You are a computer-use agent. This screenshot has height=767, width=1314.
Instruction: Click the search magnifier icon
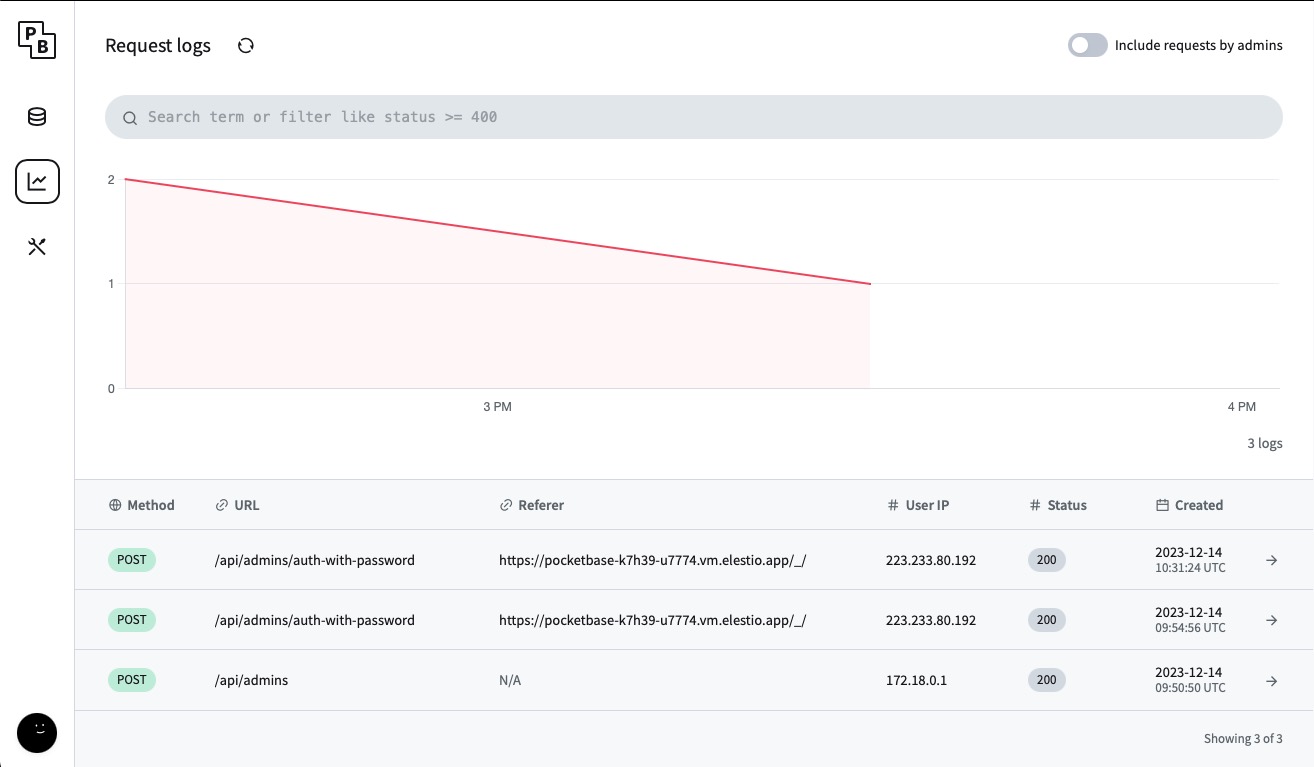pyautogui.click(x=130, y=117)
